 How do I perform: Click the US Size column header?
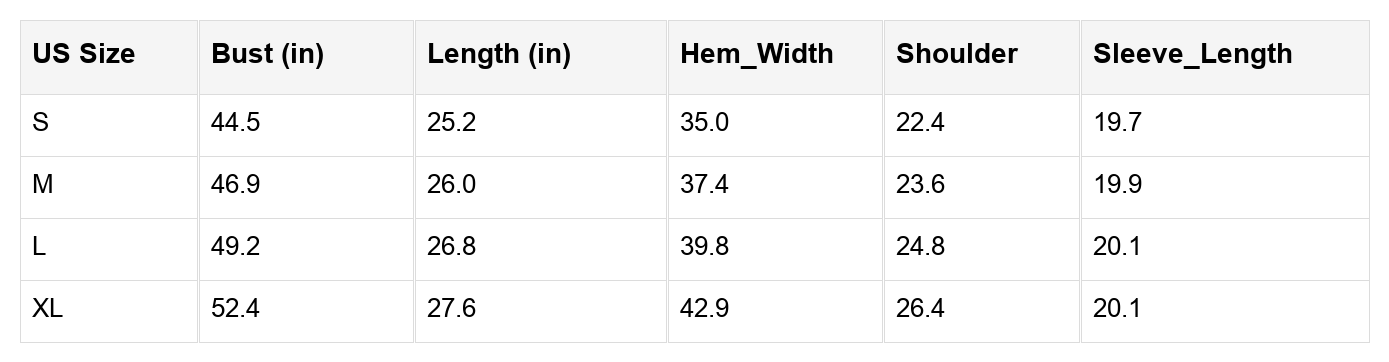(x=109, y=58)
